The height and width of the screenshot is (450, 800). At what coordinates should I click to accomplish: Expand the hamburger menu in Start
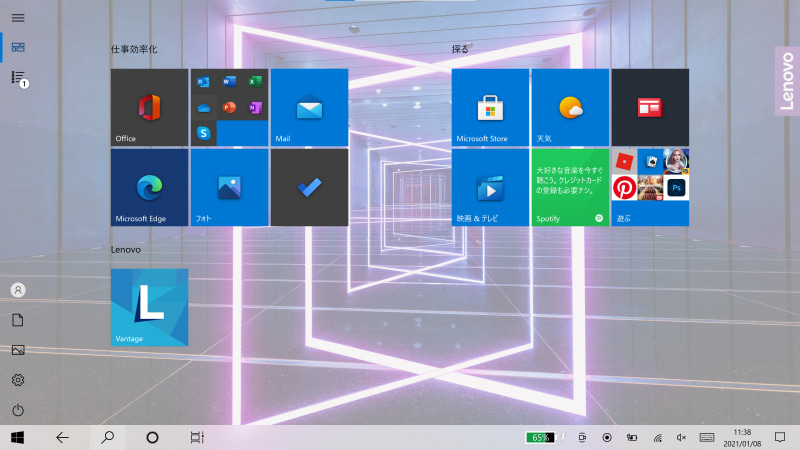18,18
